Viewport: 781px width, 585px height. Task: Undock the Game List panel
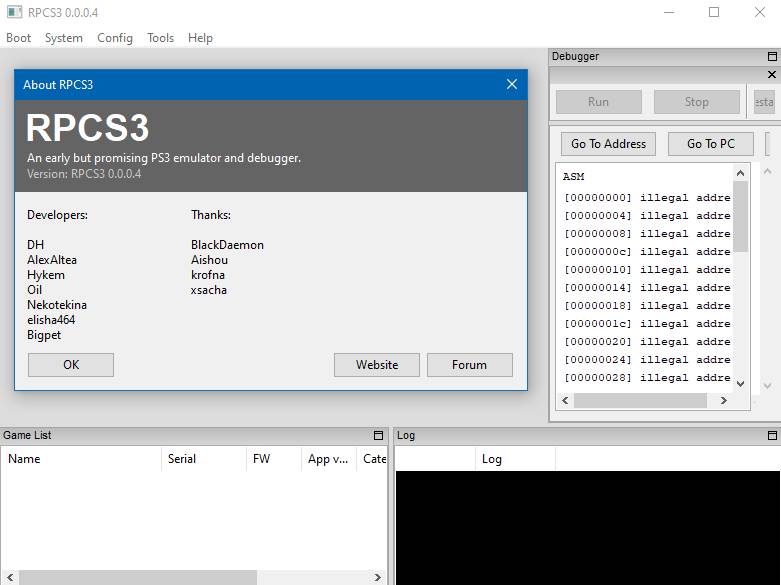(378, 435)
